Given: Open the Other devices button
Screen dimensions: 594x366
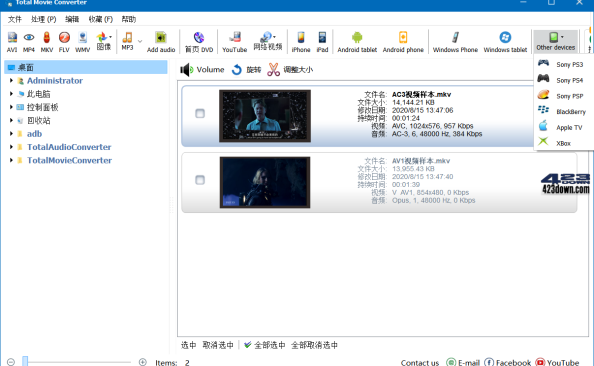Looking at the screenshot, I should pyautogui.click(x=555, y=41).
